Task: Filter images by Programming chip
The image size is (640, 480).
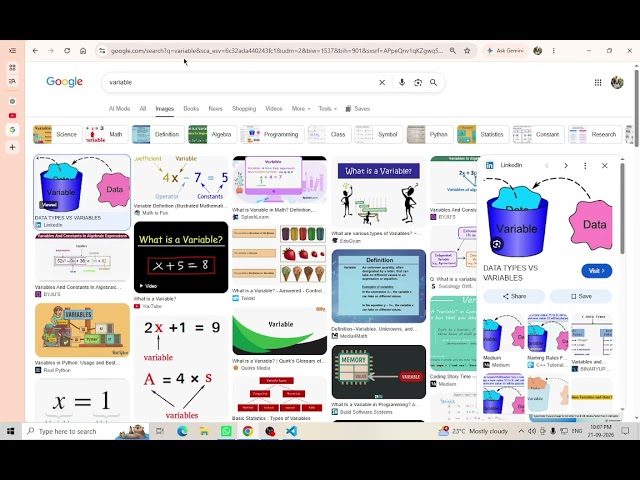Action: pyautogui.click(x=272, y=134)
